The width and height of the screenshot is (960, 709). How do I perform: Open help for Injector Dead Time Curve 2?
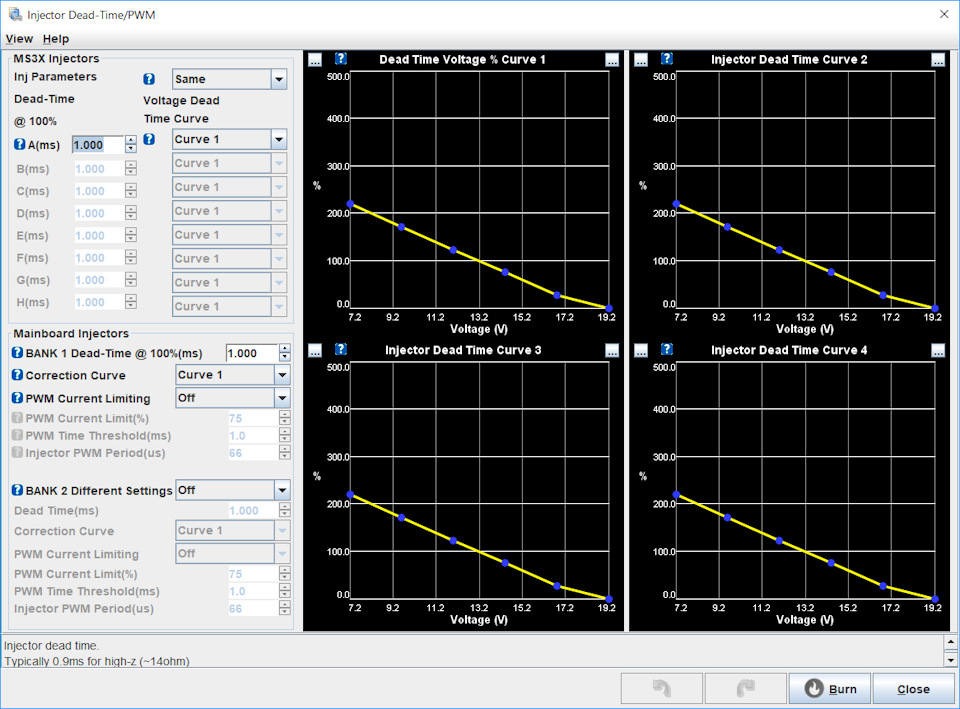667,59
